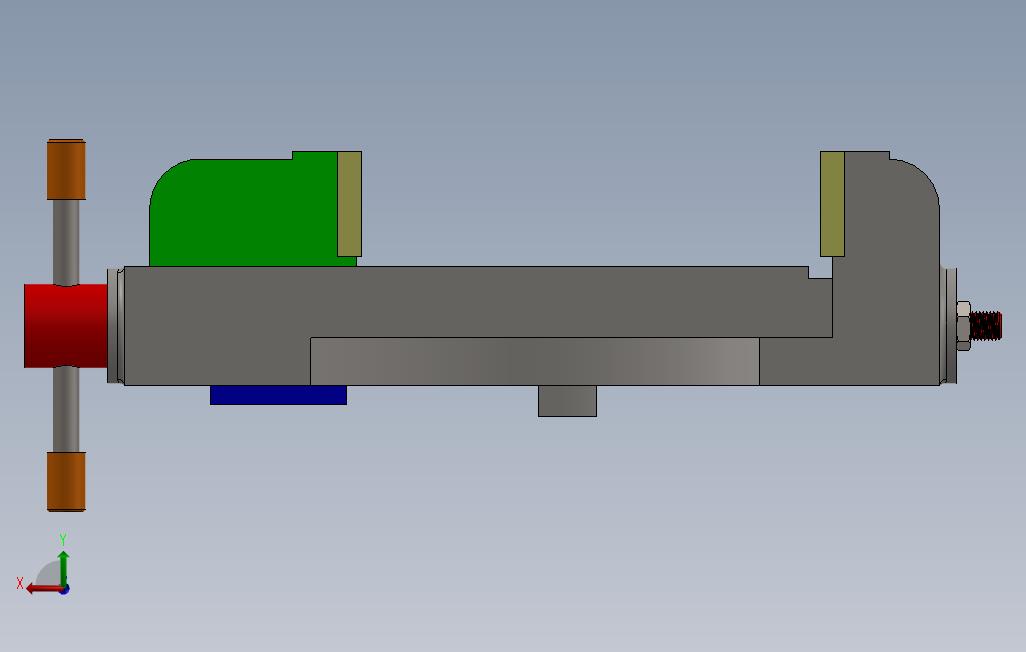Click the red handle hub

(x=65, y=325)
